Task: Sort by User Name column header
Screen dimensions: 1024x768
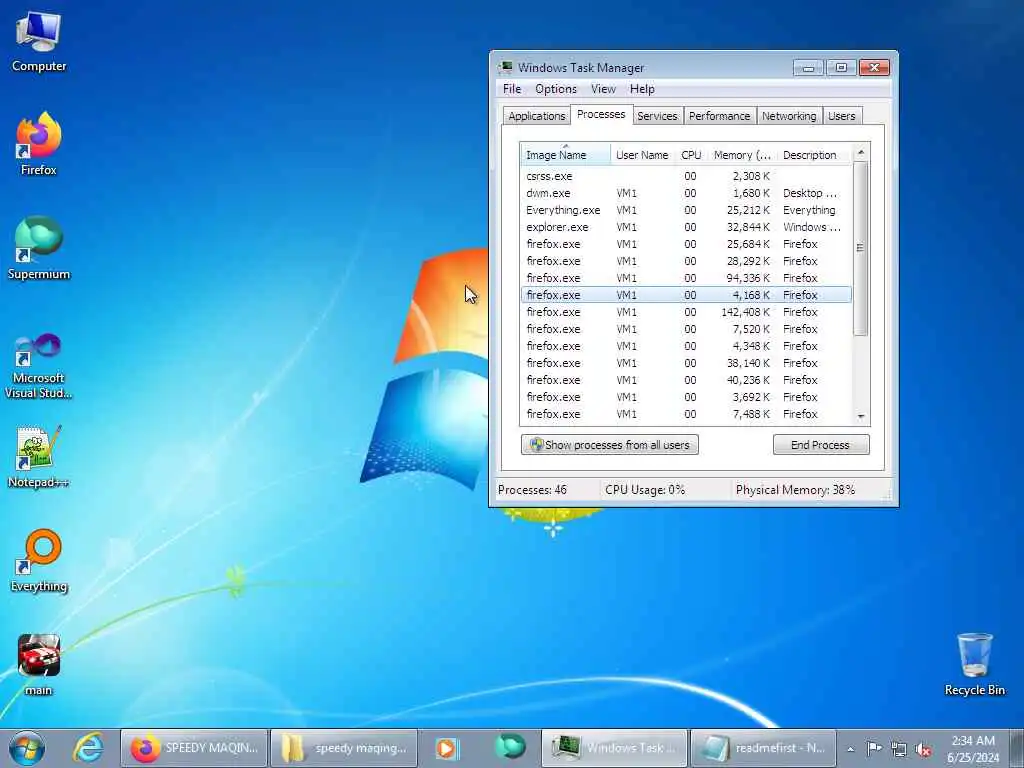Action: point(642,155)
